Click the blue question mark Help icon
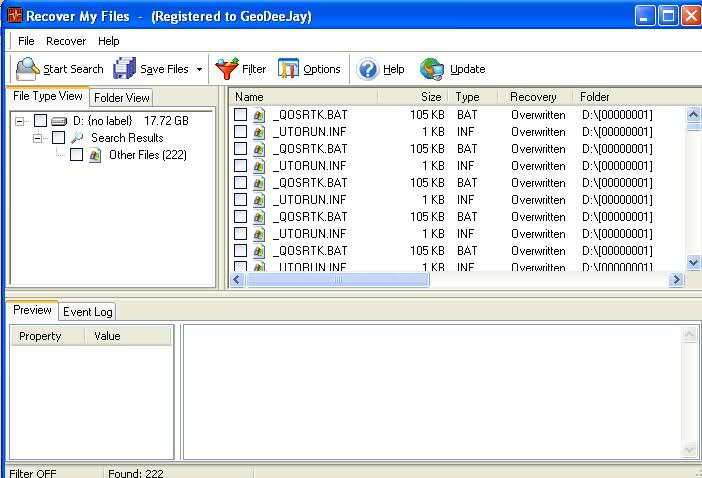 click(x=368, y=69)
